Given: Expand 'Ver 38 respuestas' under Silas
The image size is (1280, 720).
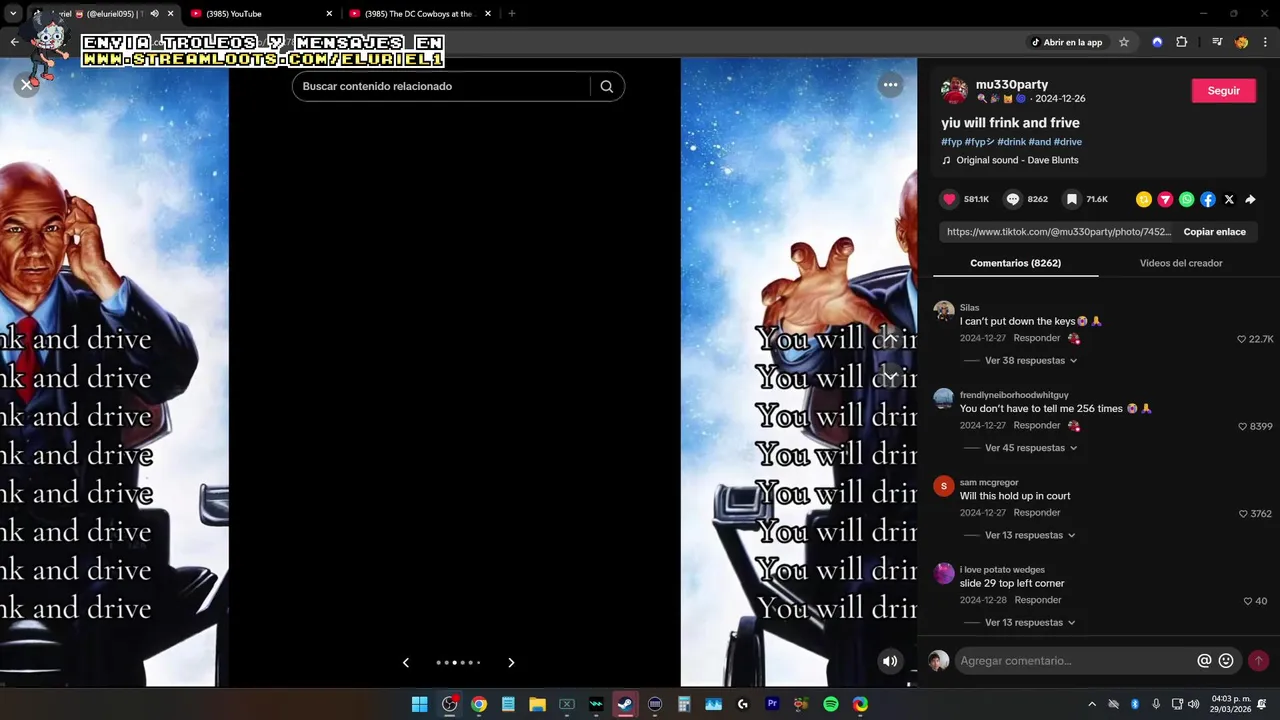Looking at the screenshot, I should tap(1031, 360).
